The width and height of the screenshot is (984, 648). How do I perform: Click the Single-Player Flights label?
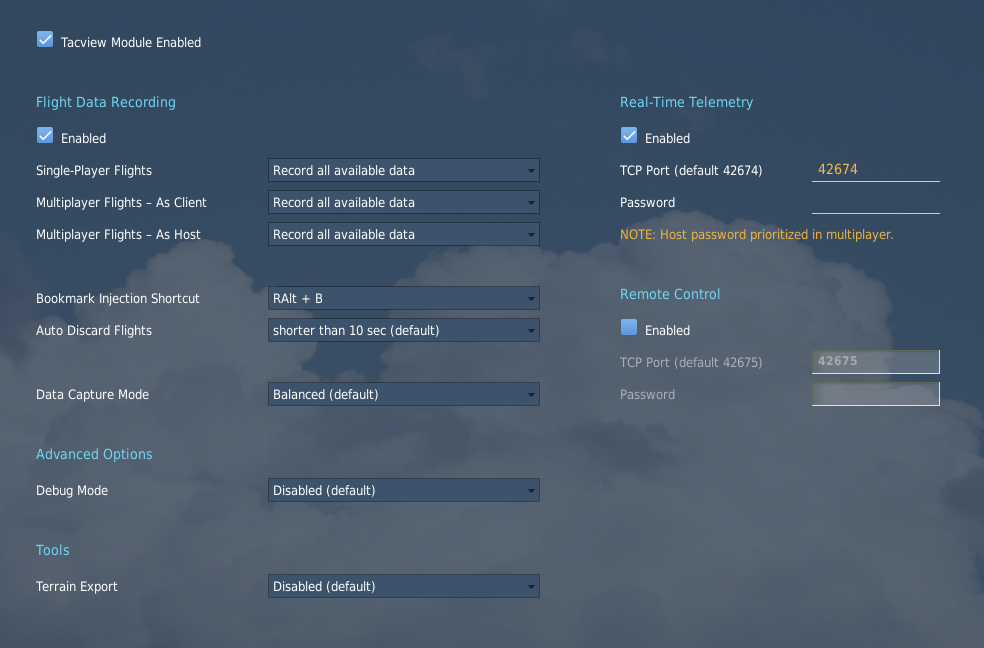(x=94, y=171)
